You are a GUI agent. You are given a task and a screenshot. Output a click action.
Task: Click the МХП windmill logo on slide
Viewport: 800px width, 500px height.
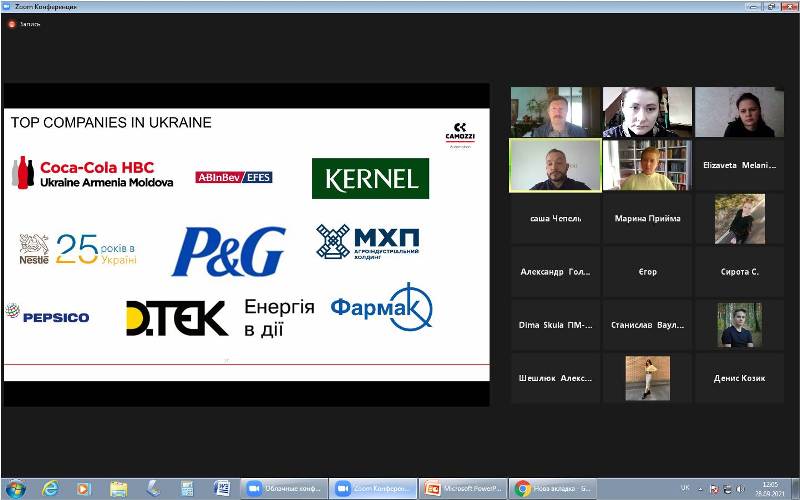(x=368, y=242)
